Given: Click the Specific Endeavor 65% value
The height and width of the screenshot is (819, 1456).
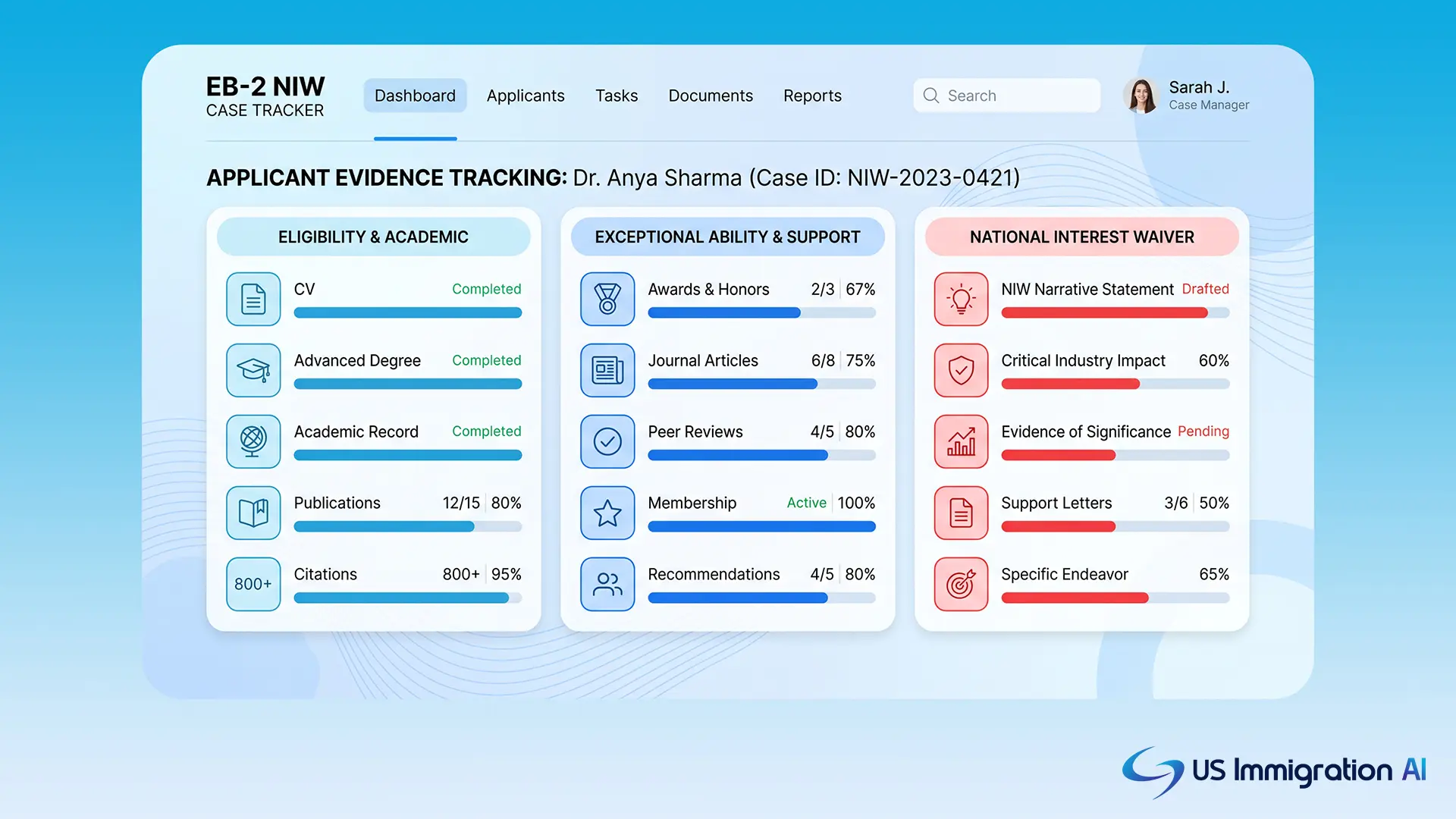Looking at the screenshot, I should [x=1214, y=574].
